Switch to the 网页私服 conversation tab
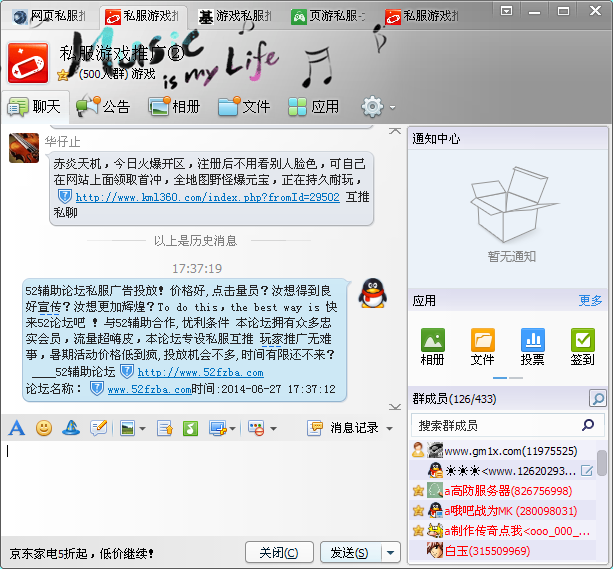The width and height of the screenshot is (613, 569). 49,16
